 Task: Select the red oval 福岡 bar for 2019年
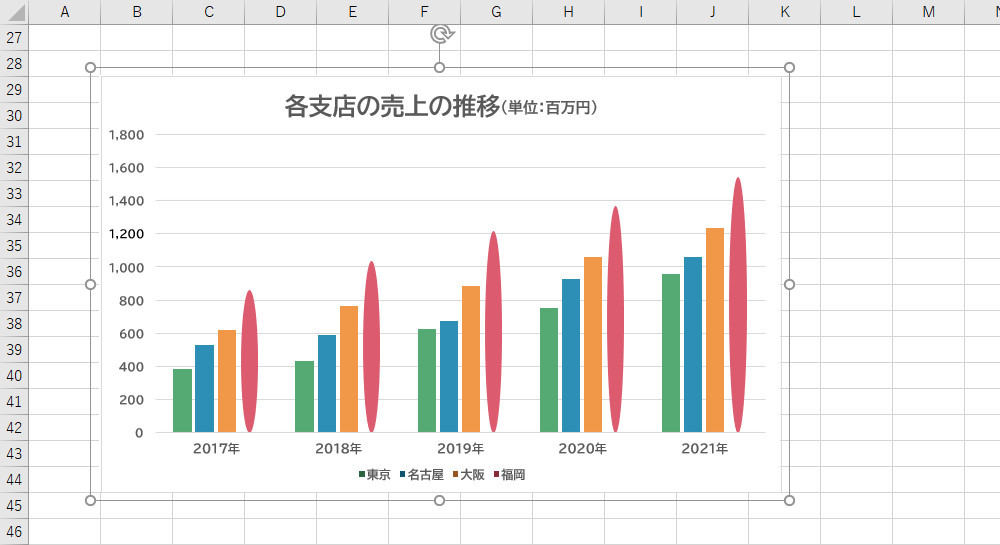494,331
